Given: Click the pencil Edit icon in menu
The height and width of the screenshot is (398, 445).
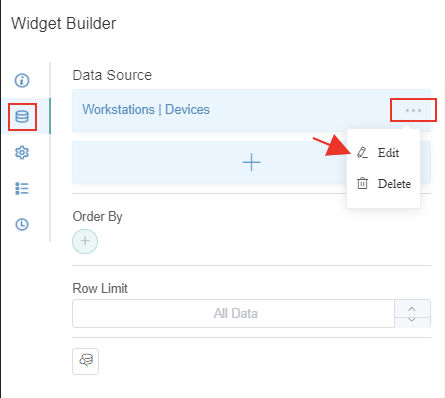Looking at the screenshot, I should click(363, 152).
